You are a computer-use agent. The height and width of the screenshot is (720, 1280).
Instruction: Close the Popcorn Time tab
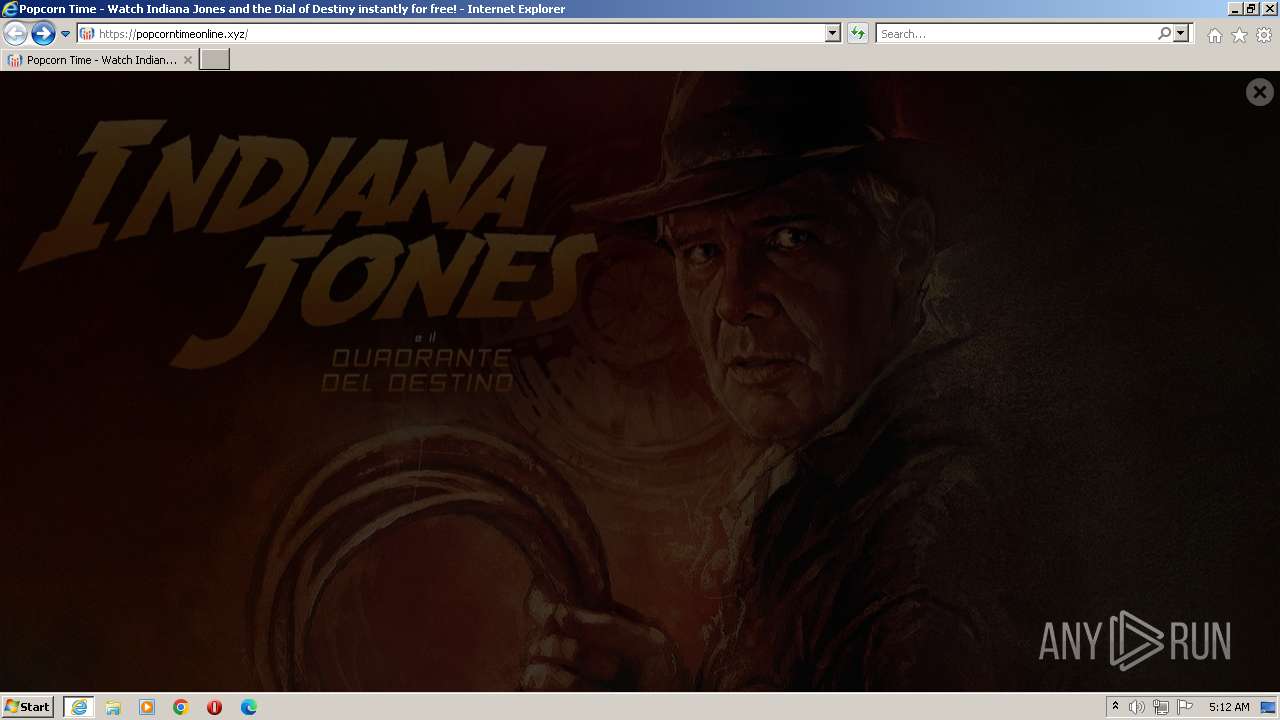(188, 60)
